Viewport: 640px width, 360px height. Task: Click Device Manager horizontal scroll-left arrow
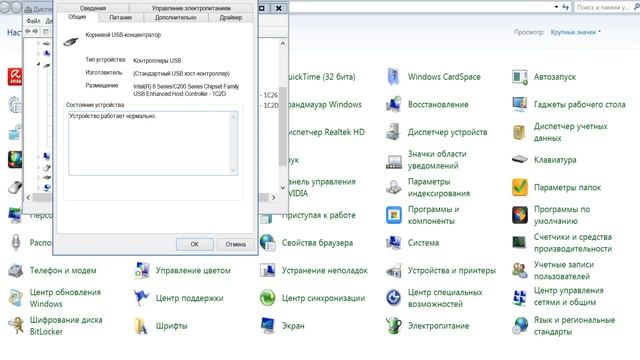pyautogui.click(x=28, y=197)
